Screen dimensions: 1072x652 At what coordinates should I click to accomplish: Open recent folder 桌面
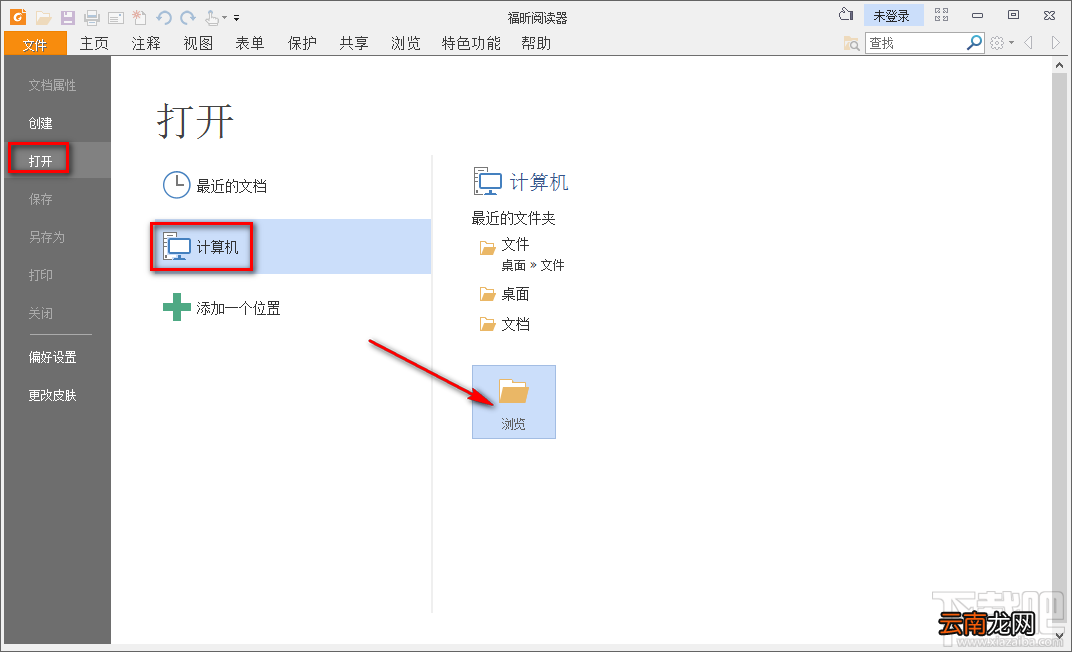[x=505, y=294]
